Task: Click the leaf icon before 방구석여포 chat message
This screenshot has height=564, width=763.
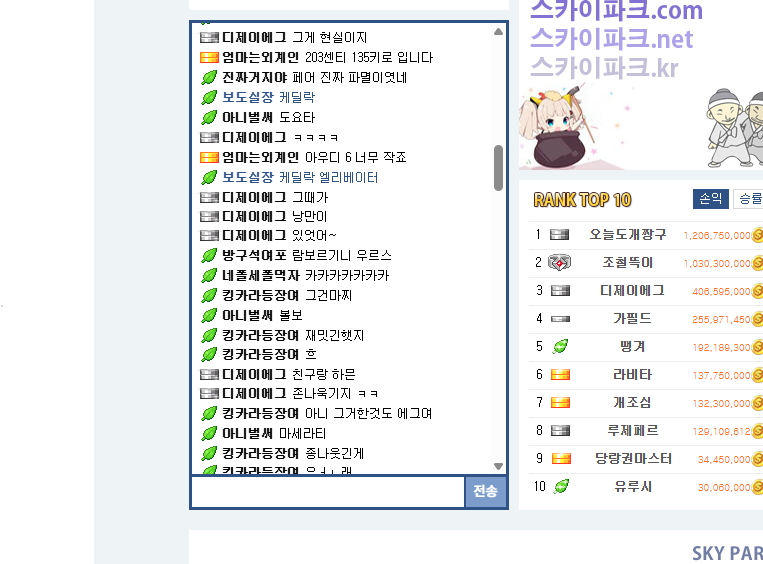Action: pyautogui.click(x=209, y=255)
